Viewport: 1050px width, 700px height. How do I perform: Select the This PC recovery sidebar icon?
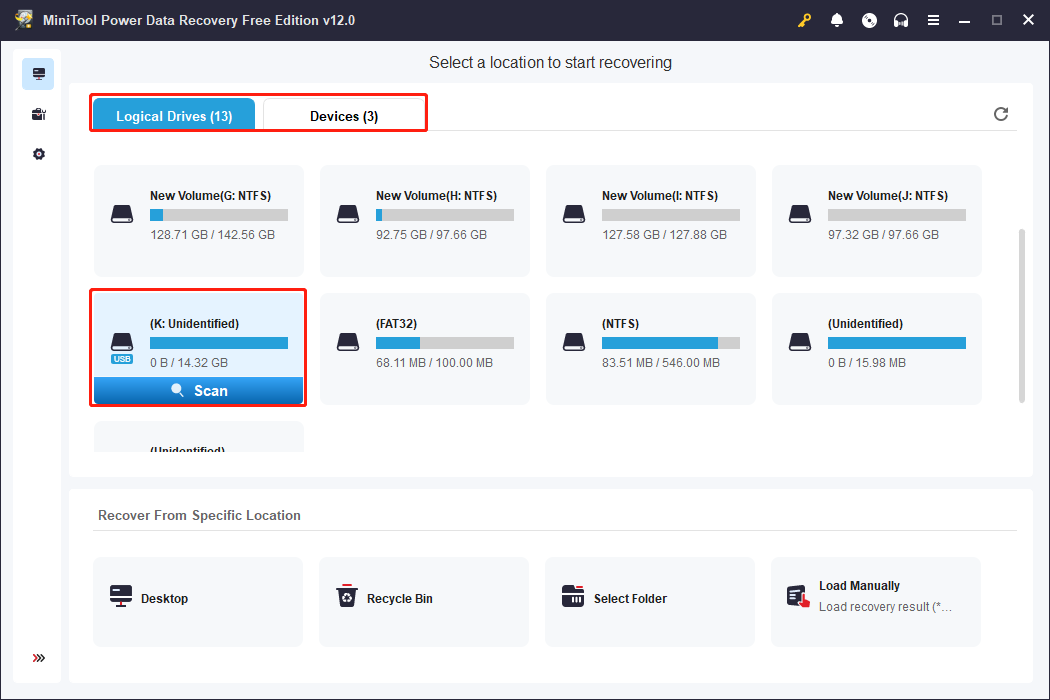[38, 74]
